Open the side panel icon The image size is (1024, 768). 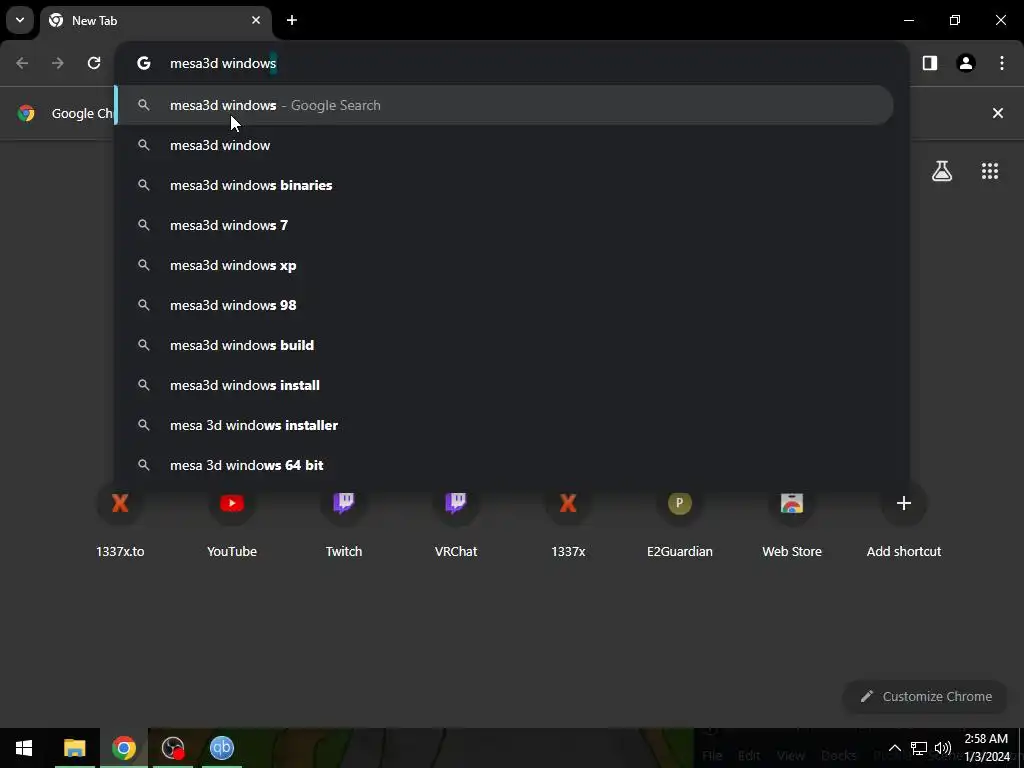(930, 63)
